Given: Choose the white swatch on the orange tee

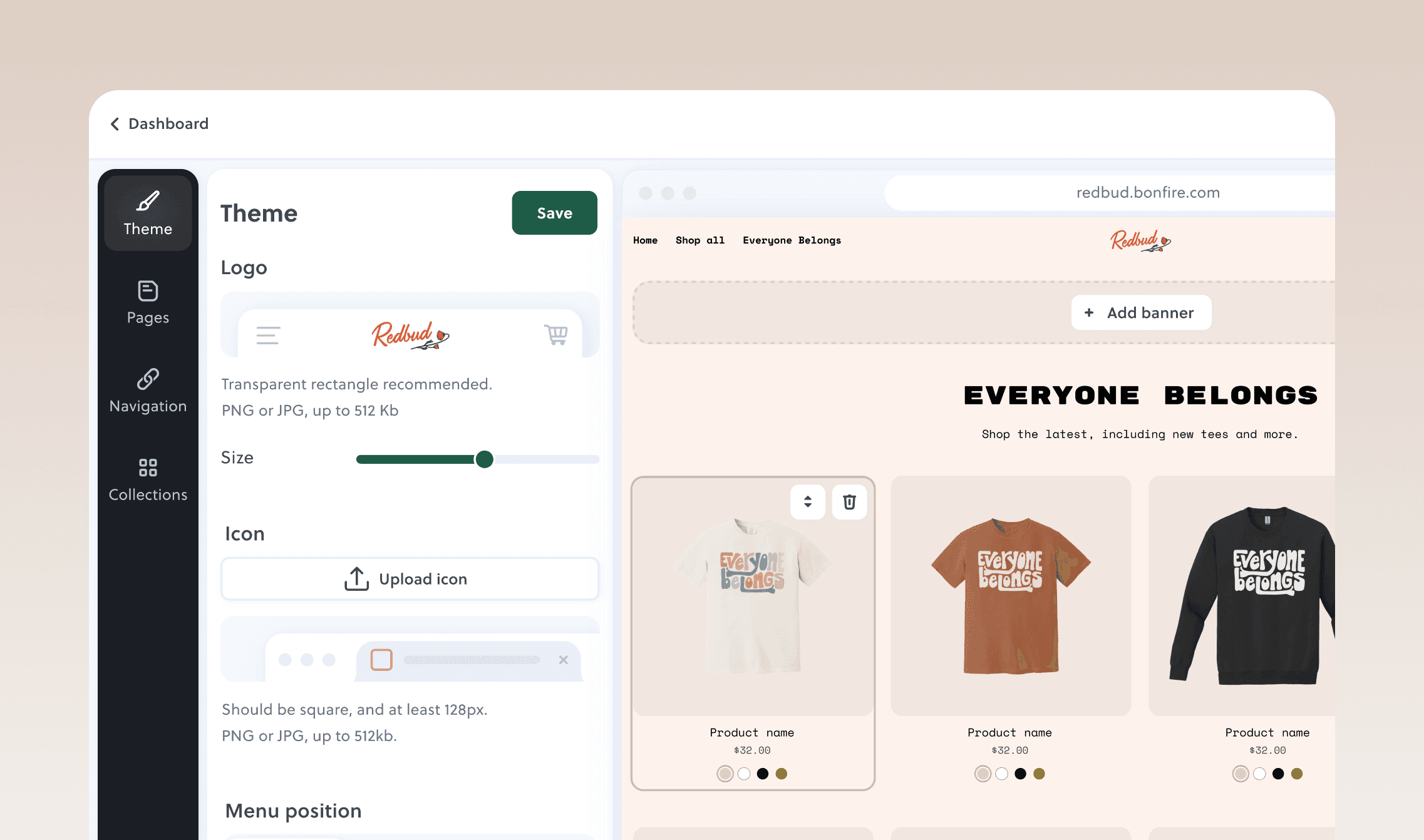Looking at the screenshot, I should 1002,774.
